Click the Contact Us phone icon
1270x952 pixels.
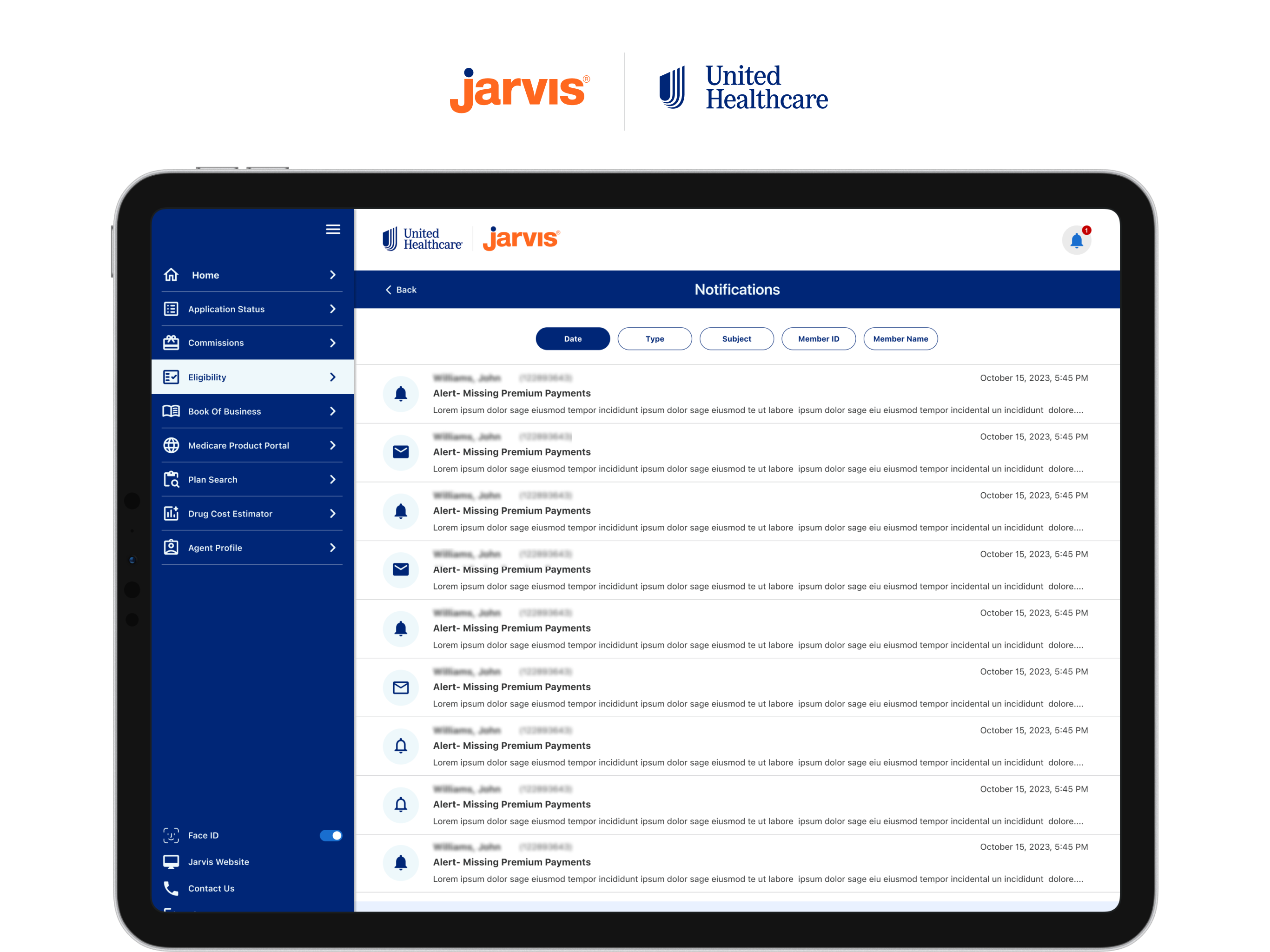pos(171,888)
